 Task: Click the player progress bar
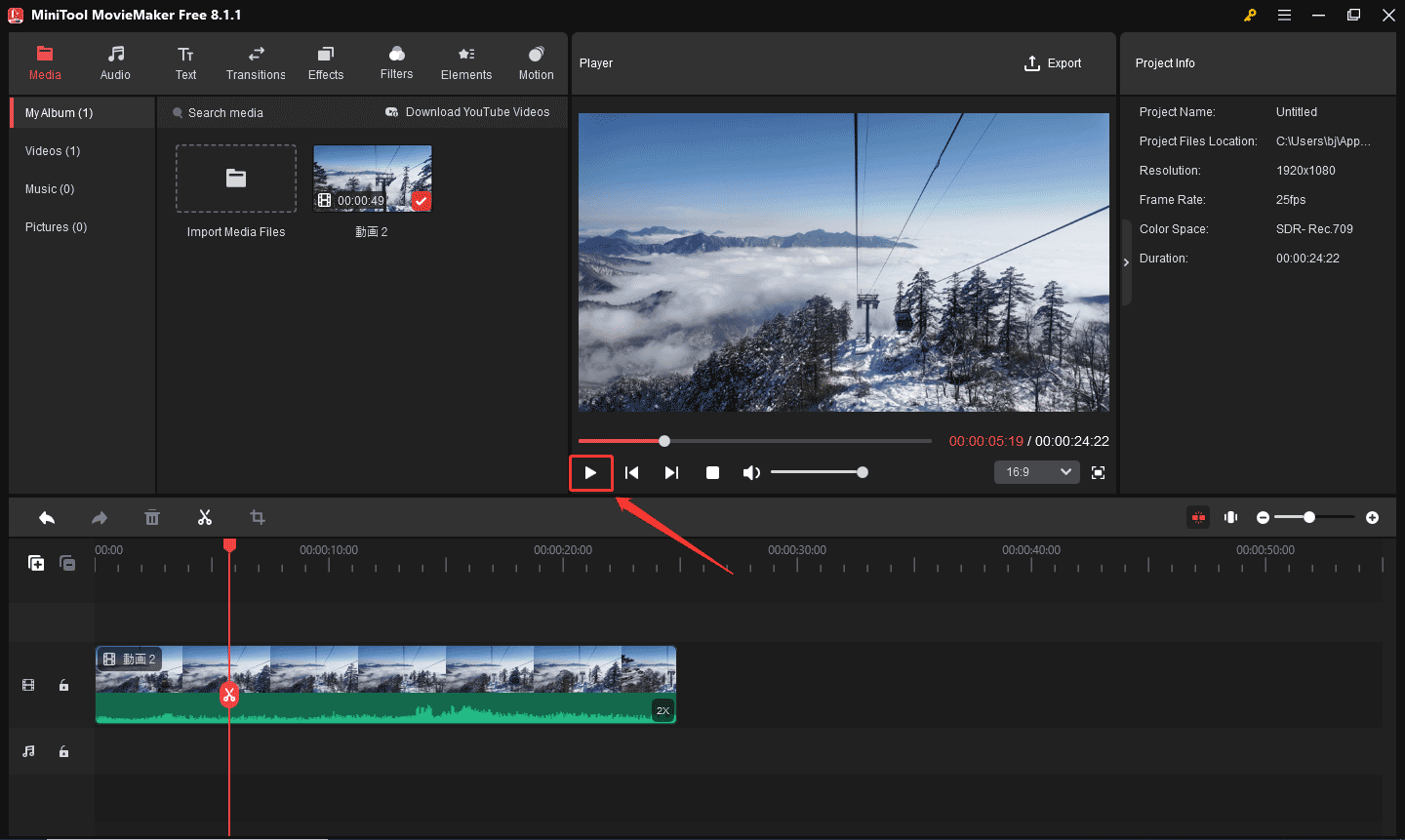point(755,441)
